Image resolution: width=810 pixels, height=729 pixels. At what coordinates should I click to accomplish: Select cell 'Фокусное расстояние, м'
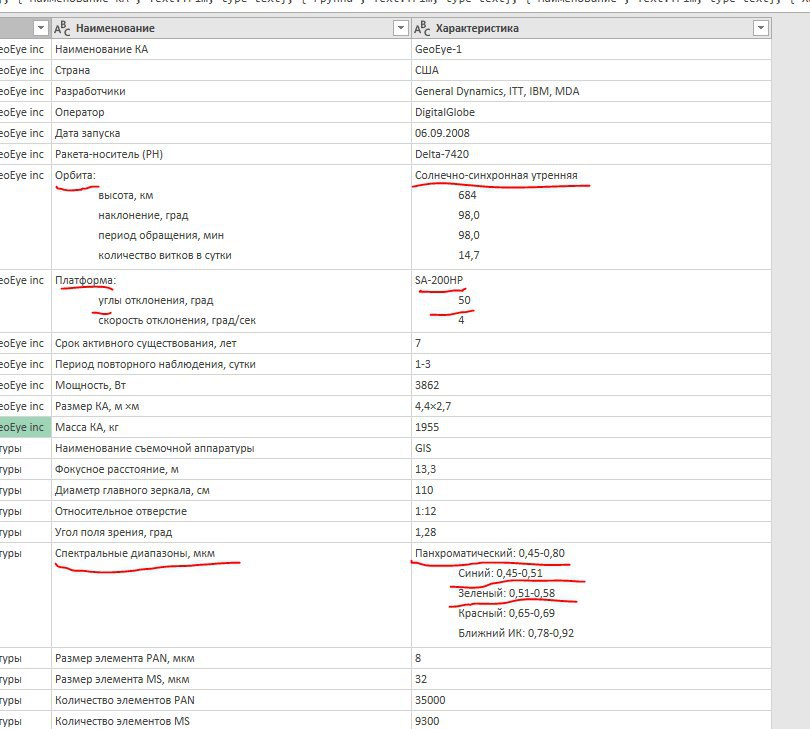coord(231,470)
